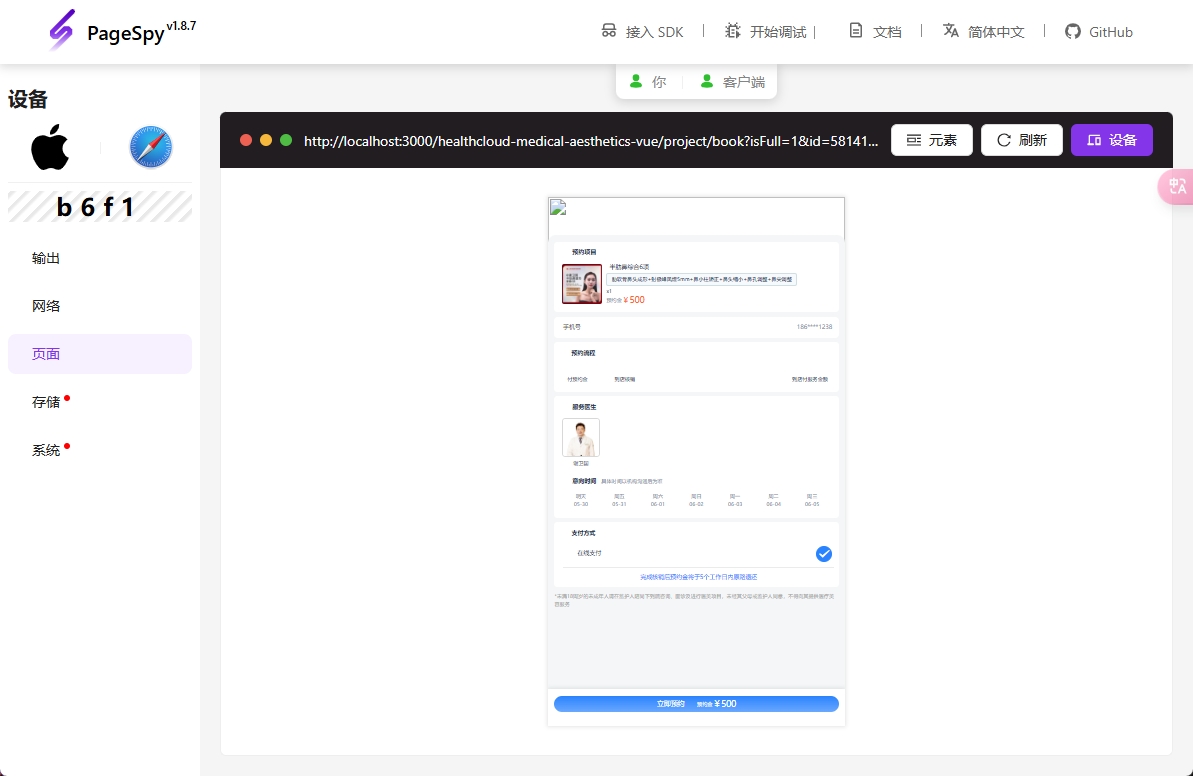Image resolution: width=1193 pixels, height=776 pixels.
Task: Open 接入 SDK from the top navigation
Action: (x=642, y=31)
